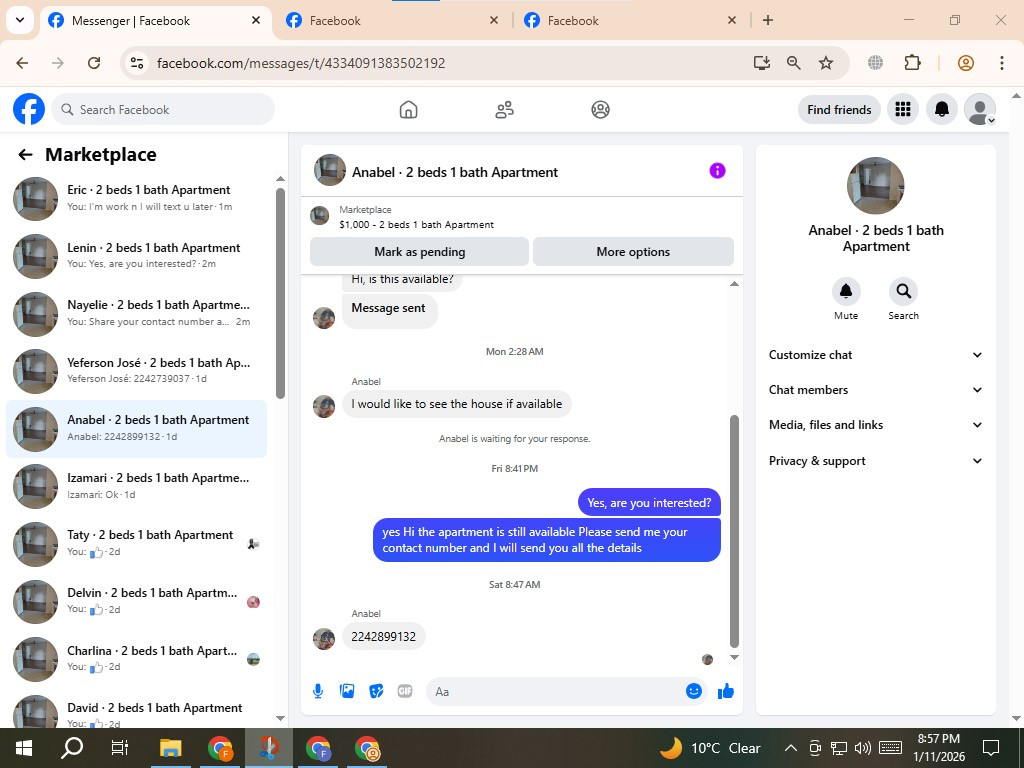The image size is (1024, 768).
Task: Open the Chrome profile icon
Action: tap(966, 63)
